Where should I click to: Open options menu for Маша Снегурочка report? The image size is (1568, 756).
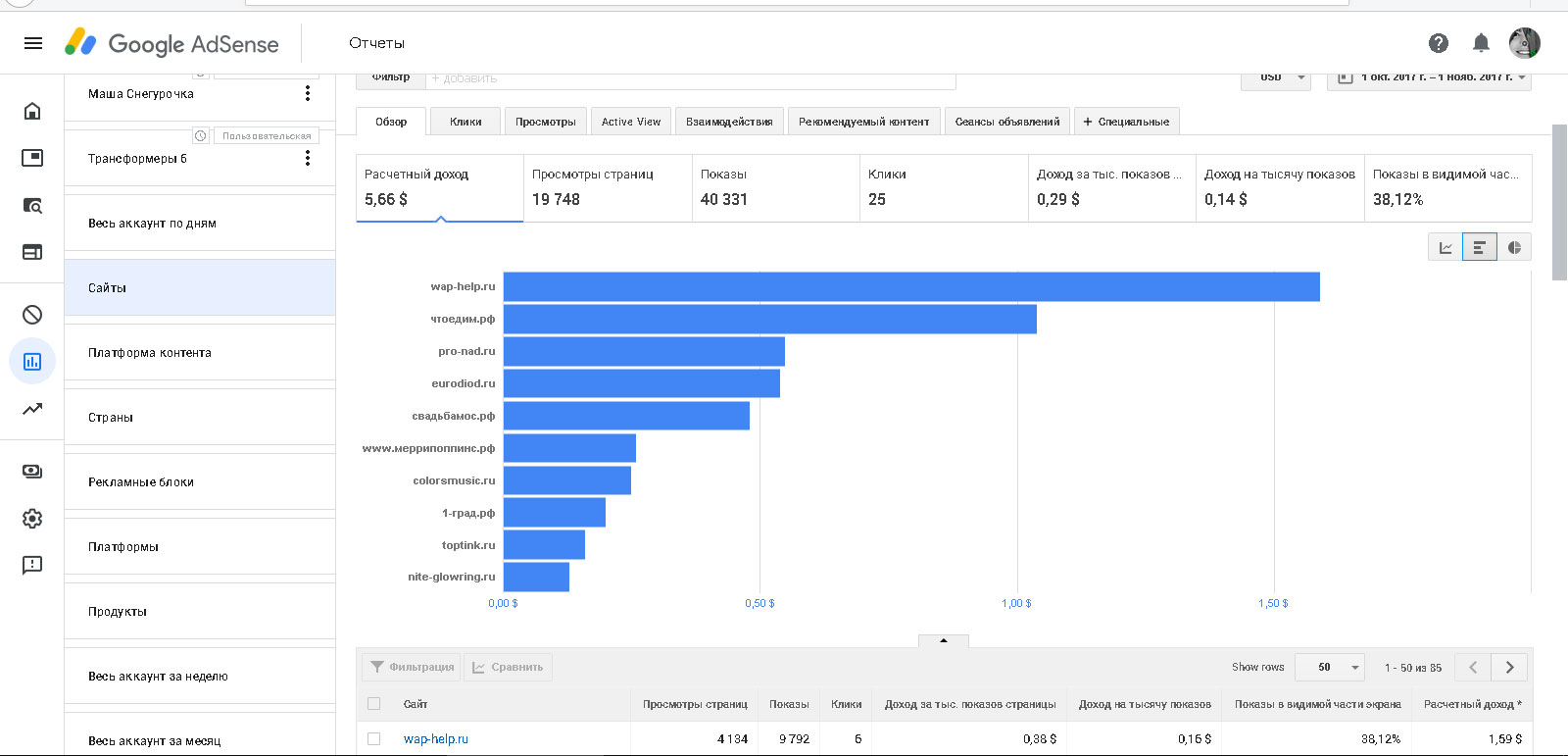(x=308, y=93)
